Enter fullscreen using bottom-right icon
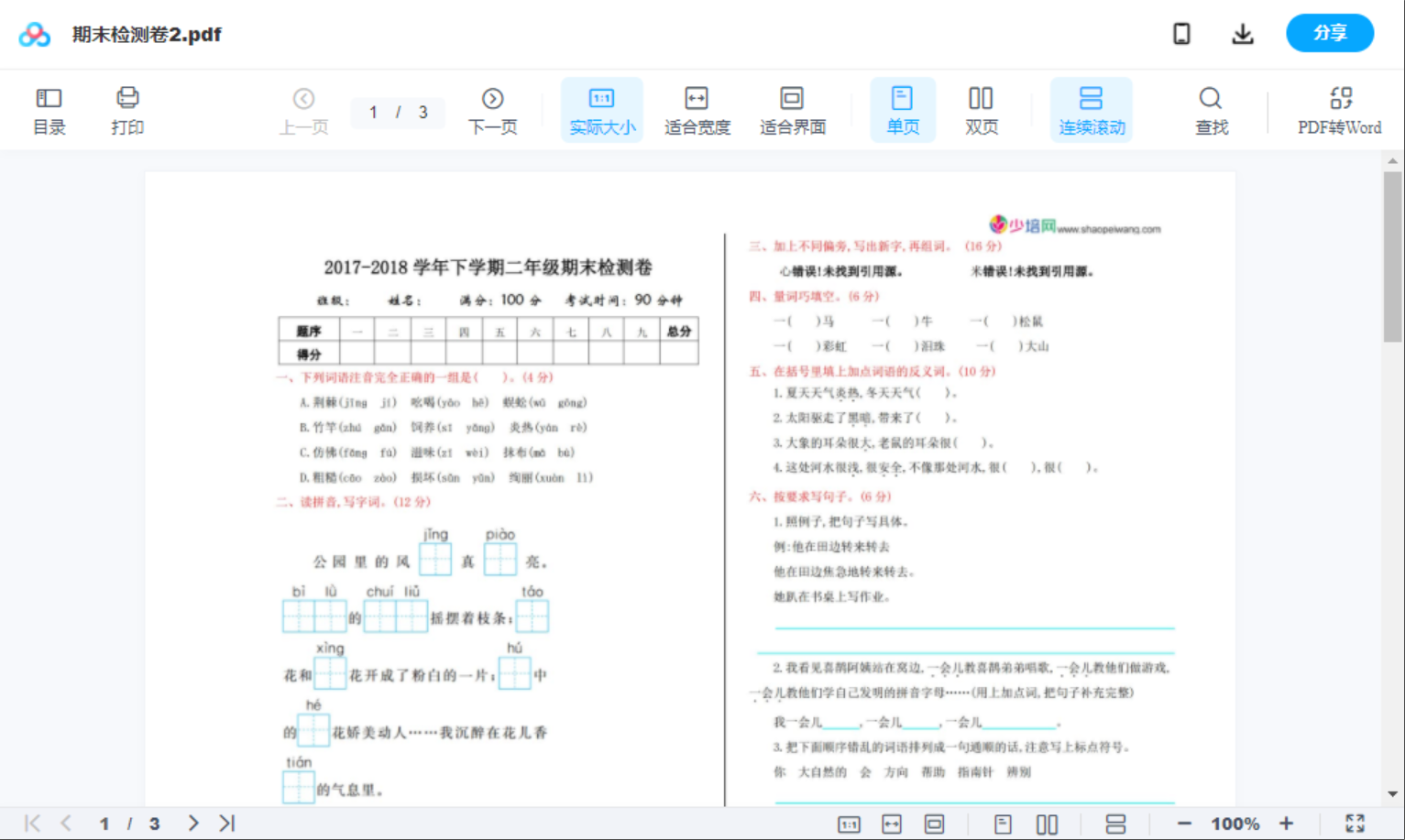Image resolution: width=1405 pixels, height=840 pixels. pos(1355,824)
